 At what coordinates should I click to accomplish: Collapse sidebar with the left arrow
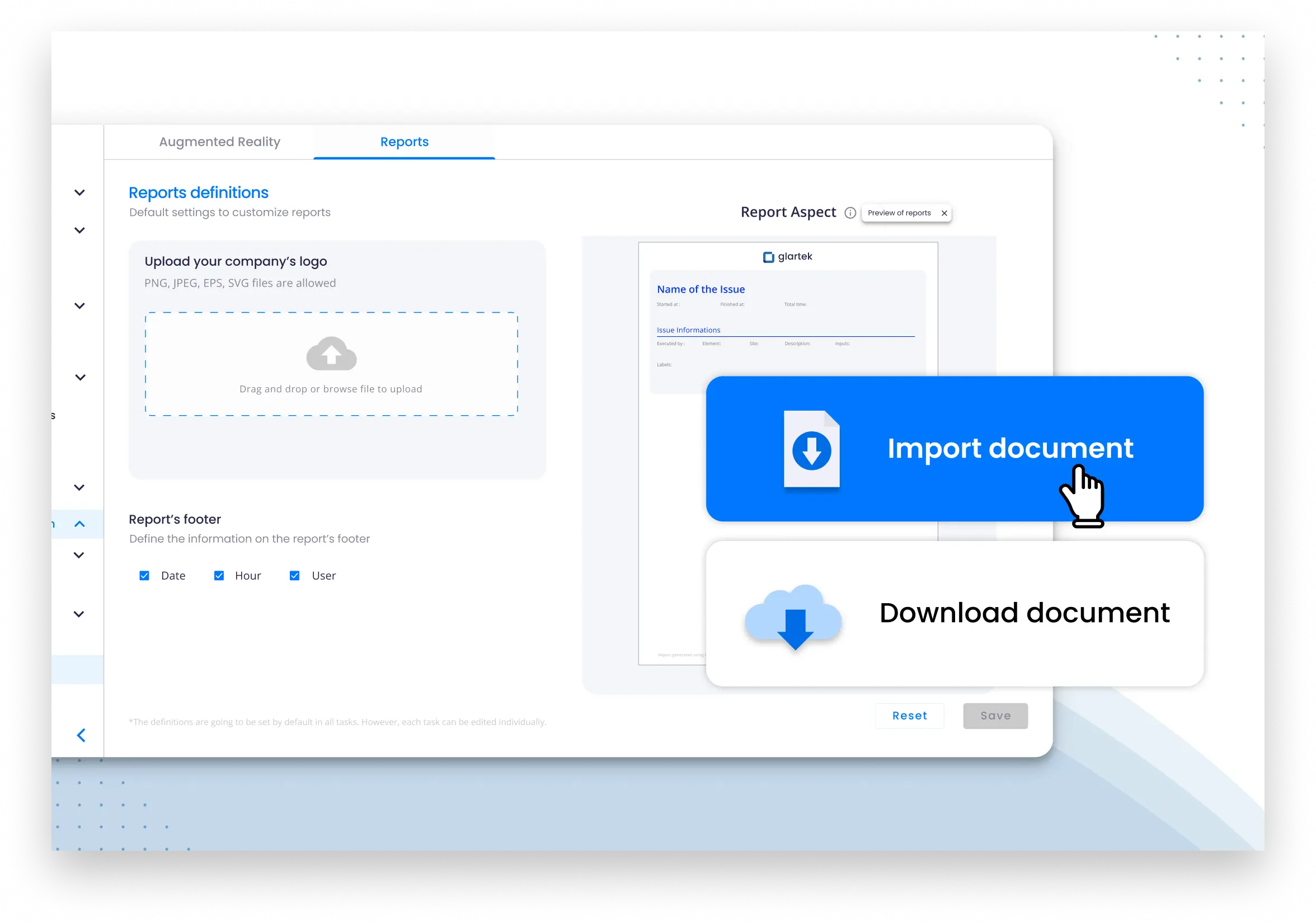pos(81,735)
